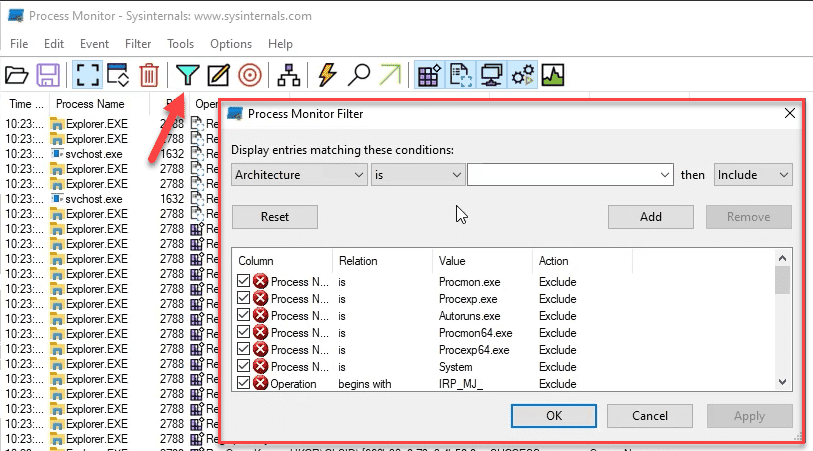
Task: Toggle the Capture events icon
Action: pyautogui.click(x=86, y=75)
